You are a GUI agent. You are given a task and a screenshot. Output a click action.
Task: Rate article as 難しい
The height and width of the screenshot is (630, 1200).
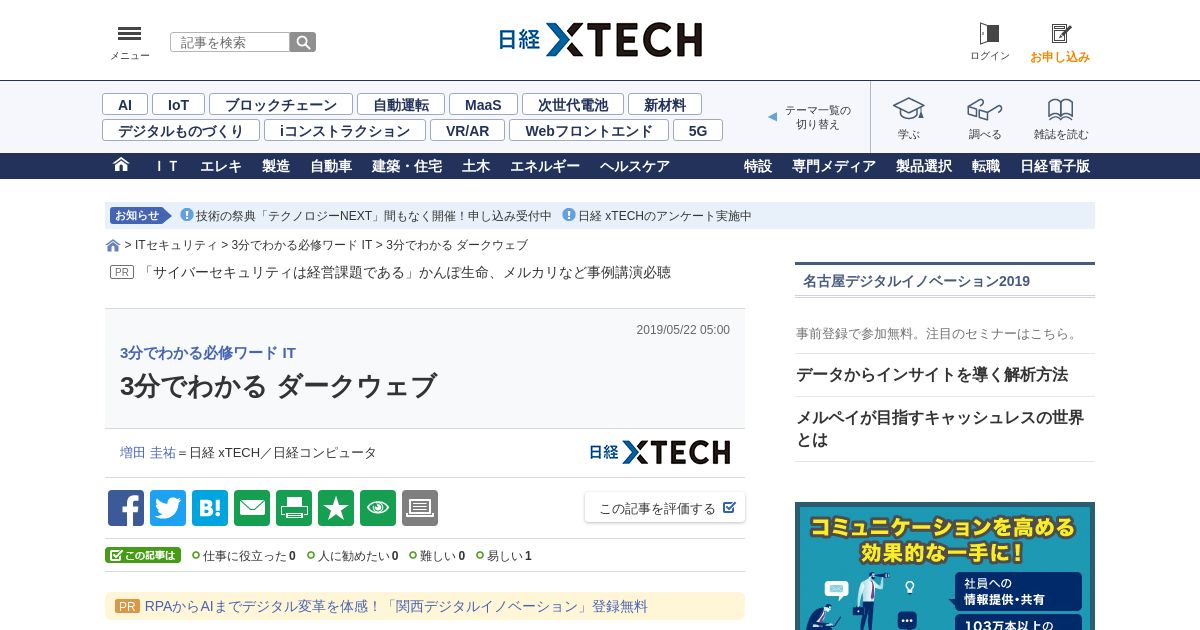click(x=437, y=555)
